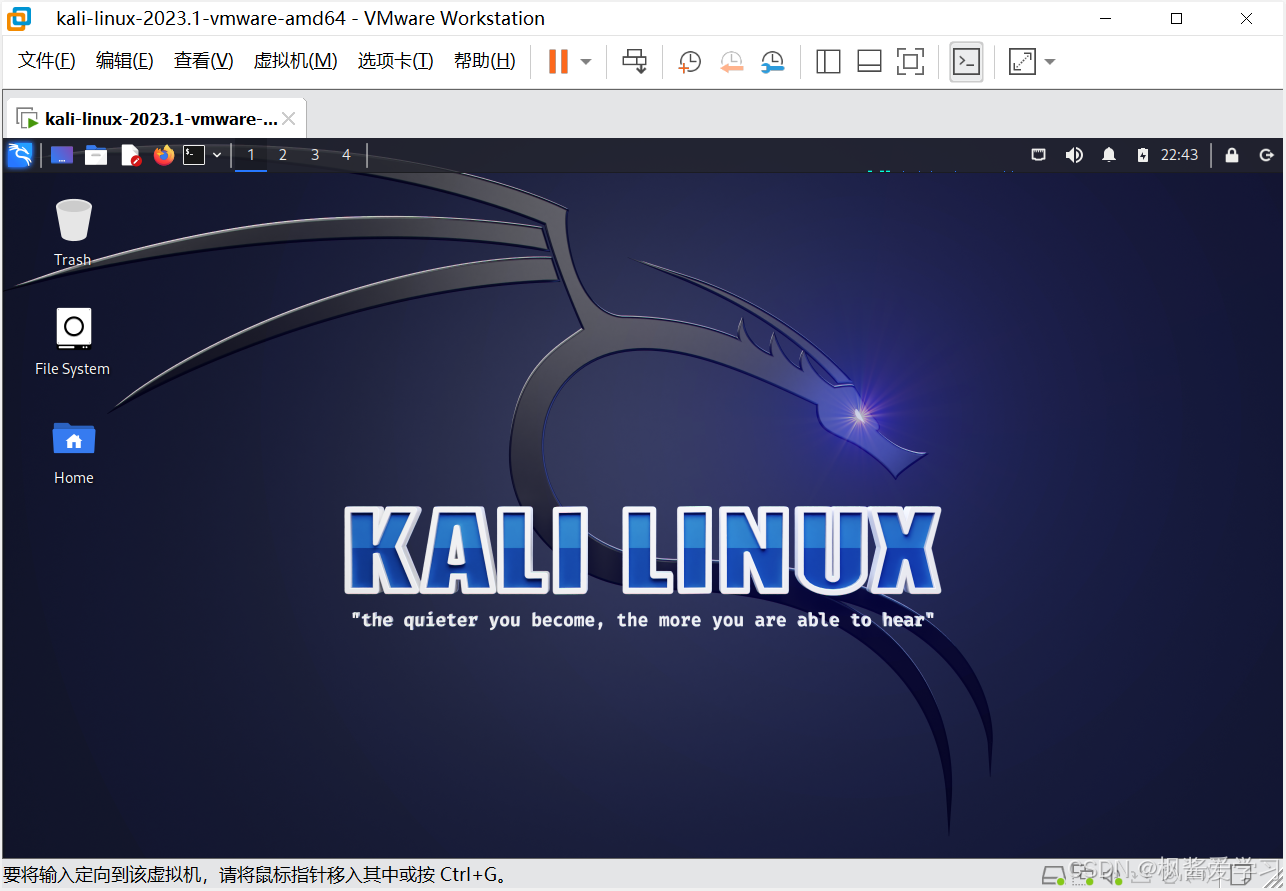Click the show desktop icon in the Kali panel

click(62, 155)
